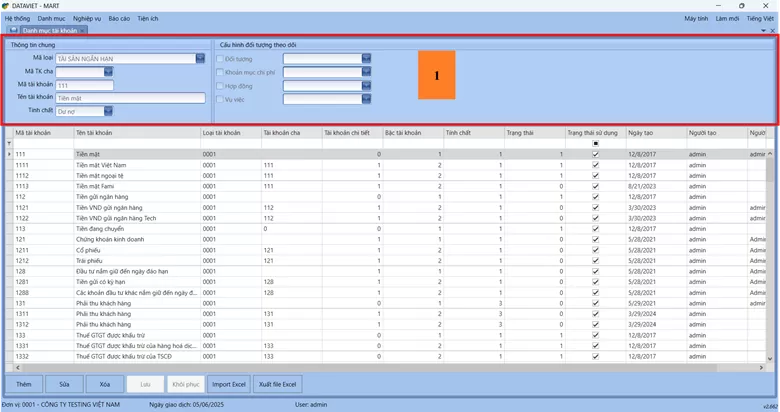Image resolution: width=780 pixels, height=412 pixels.
Task: Toggle Trạng thái sử dụng checkbox for account 111
Action: coord(595,154)
